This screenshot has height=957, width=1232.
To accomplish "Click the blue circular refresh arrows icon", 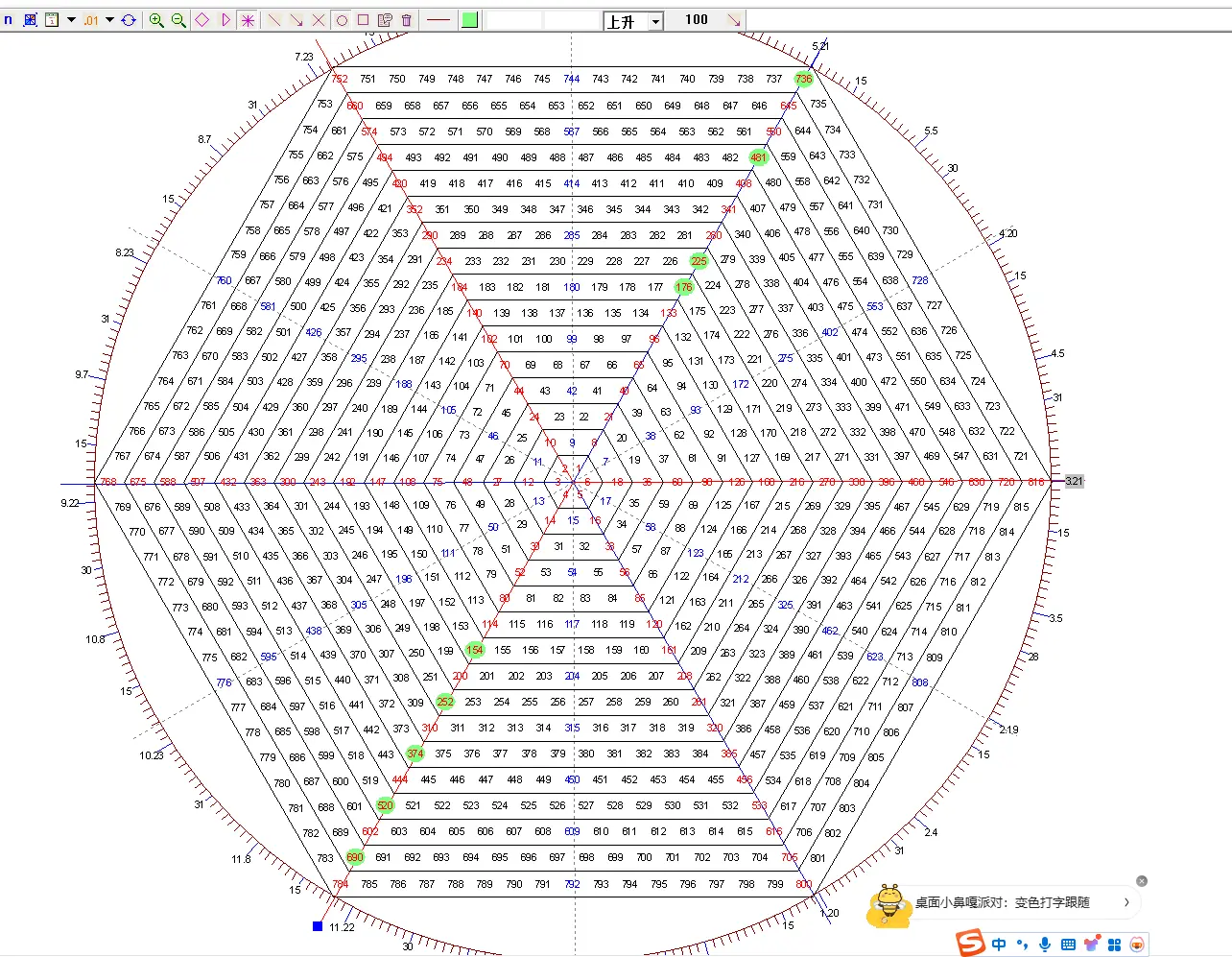I will pos(129,19).
